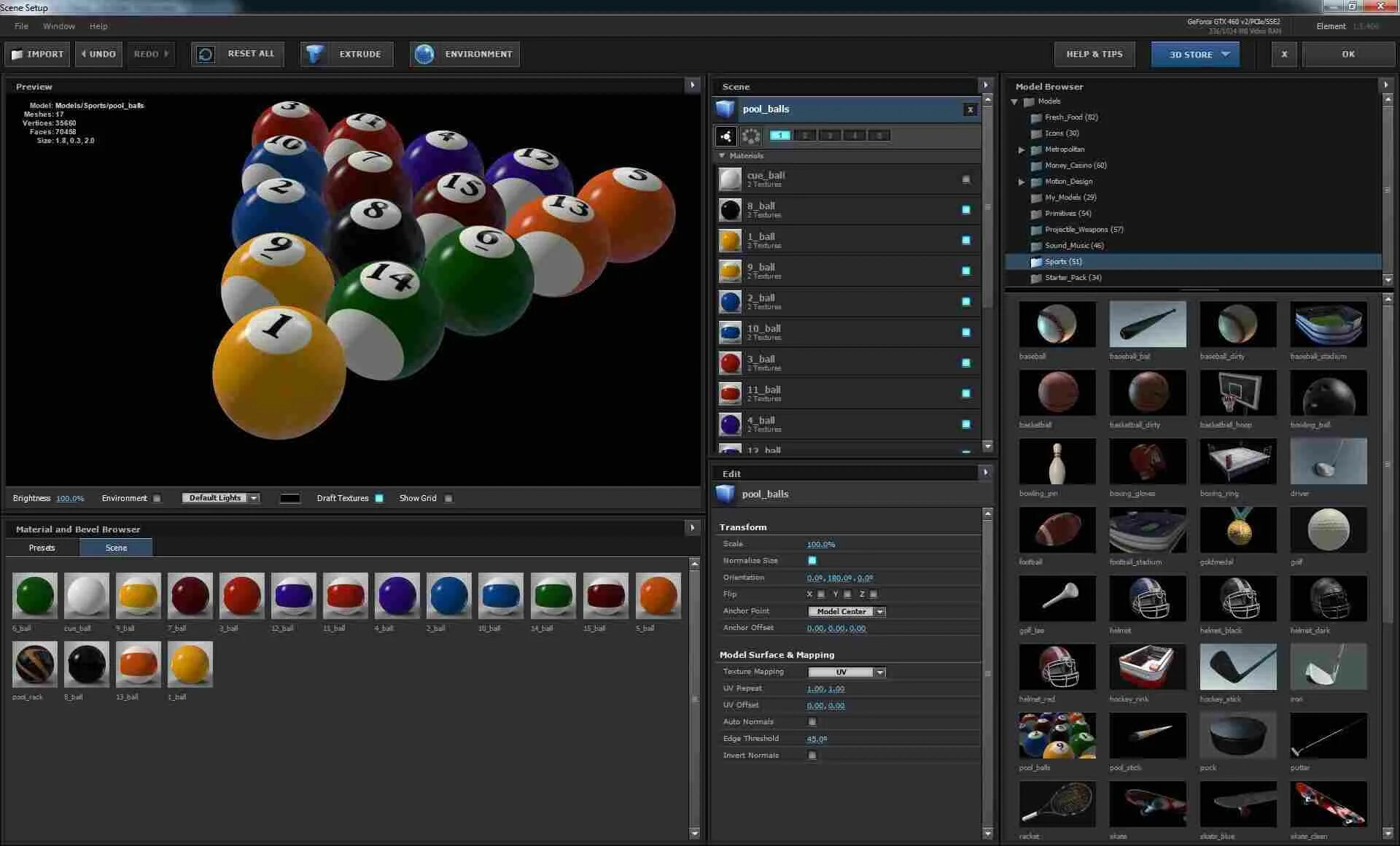Remove pool_balls with its X button
Image resolution: width=1400 pixels, height=846 pixels.
[x=970, y=109]
